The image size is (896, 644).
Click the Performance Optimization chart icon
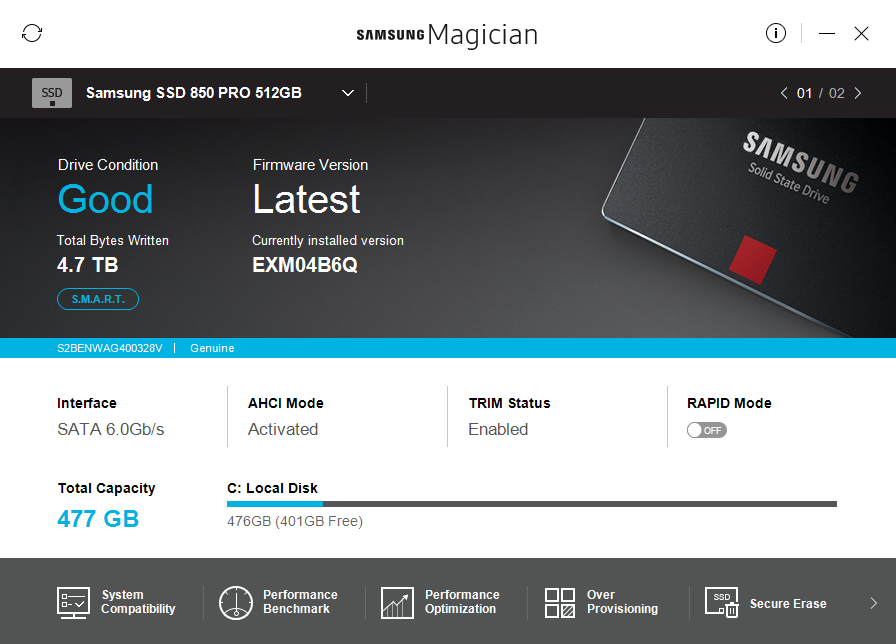click(397, 603)
